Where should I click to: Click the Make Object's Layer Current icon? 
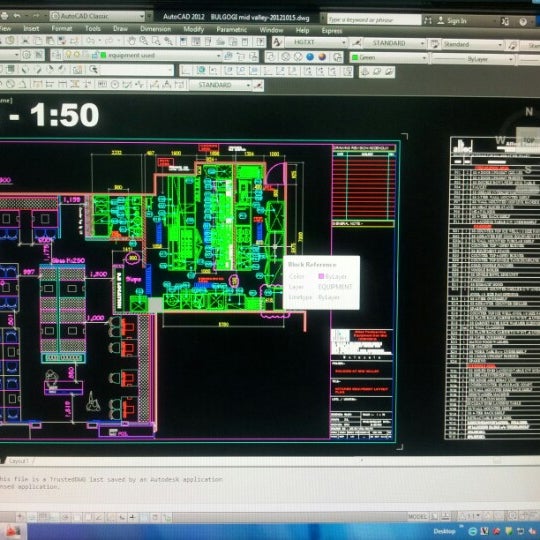(228, 56)
